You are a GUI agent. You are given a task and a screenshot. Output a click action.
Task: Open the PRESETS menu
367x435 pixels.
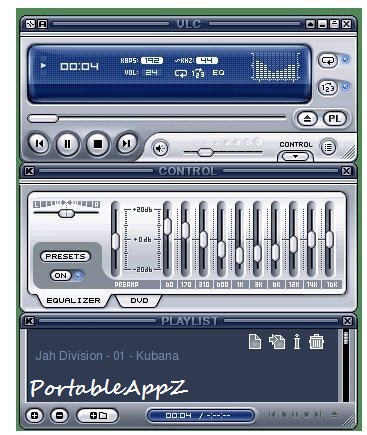65,256
